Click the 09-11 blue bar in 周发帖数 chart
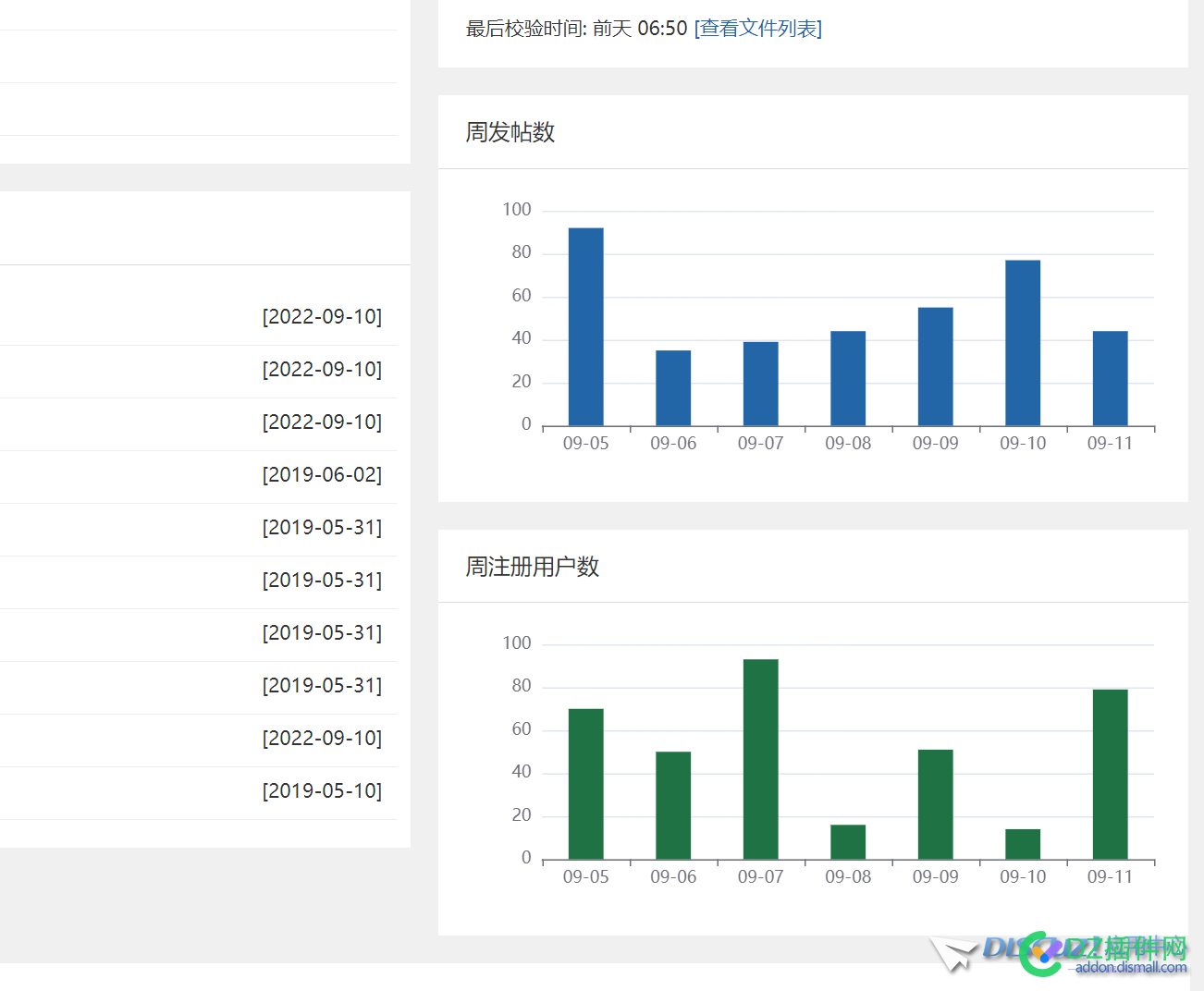This screenshot has width=1204, height=991. click(1111, 378)
